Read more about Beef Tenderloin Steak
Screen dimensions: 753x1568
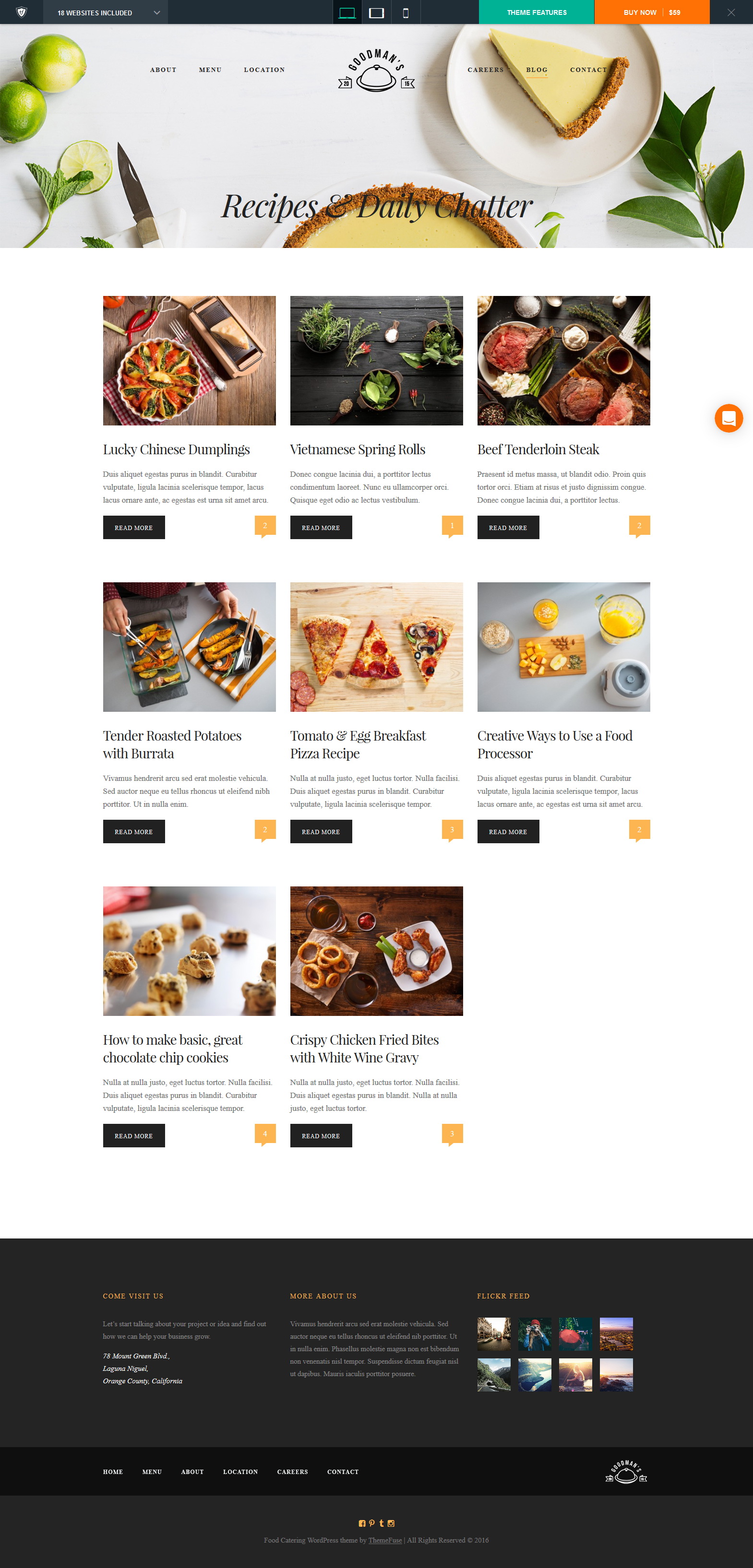pos(508,527)
